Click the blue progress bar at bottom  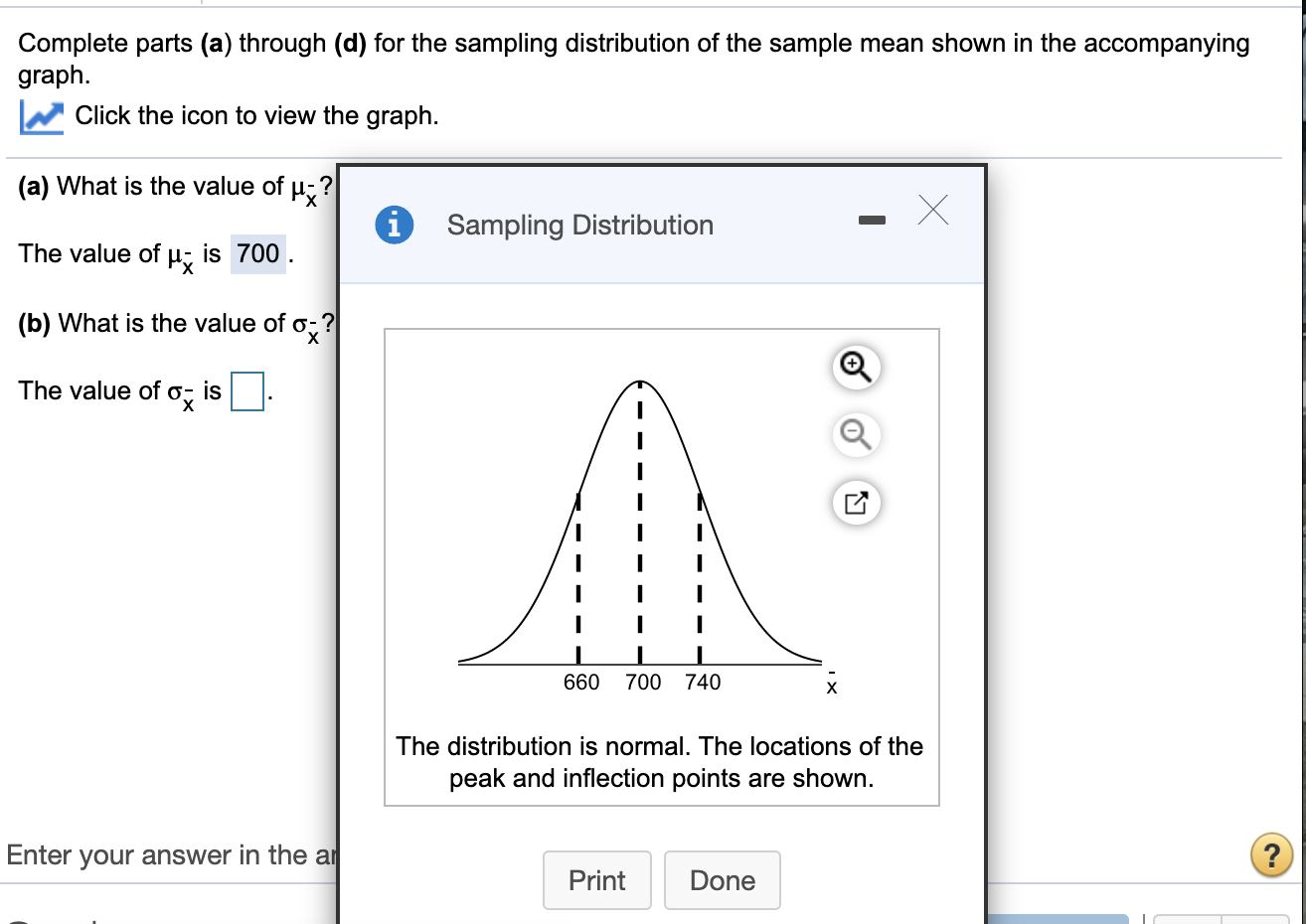1059,919
